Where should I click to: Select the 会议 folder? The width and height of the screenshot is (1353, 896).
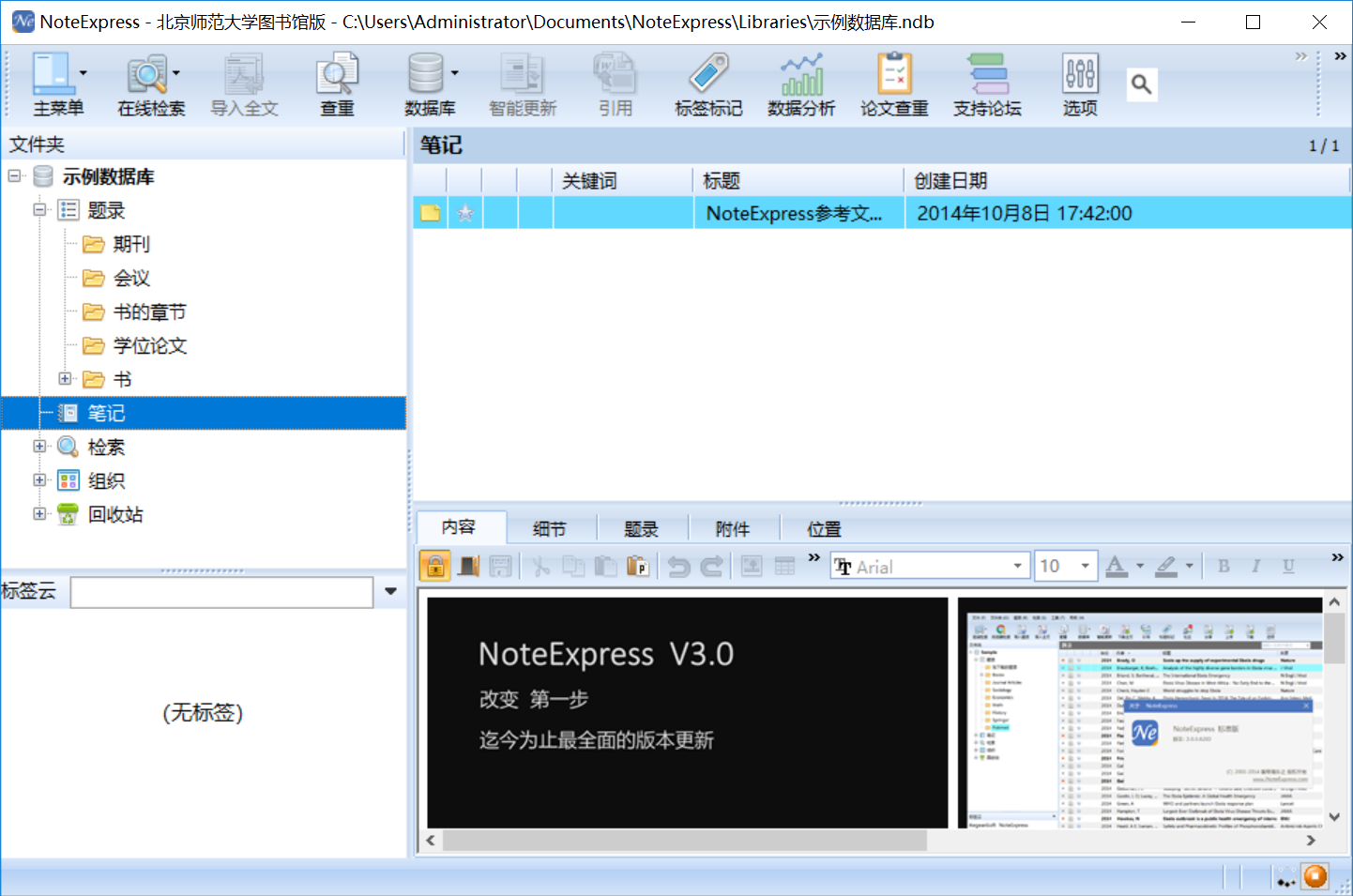(130, 278)
